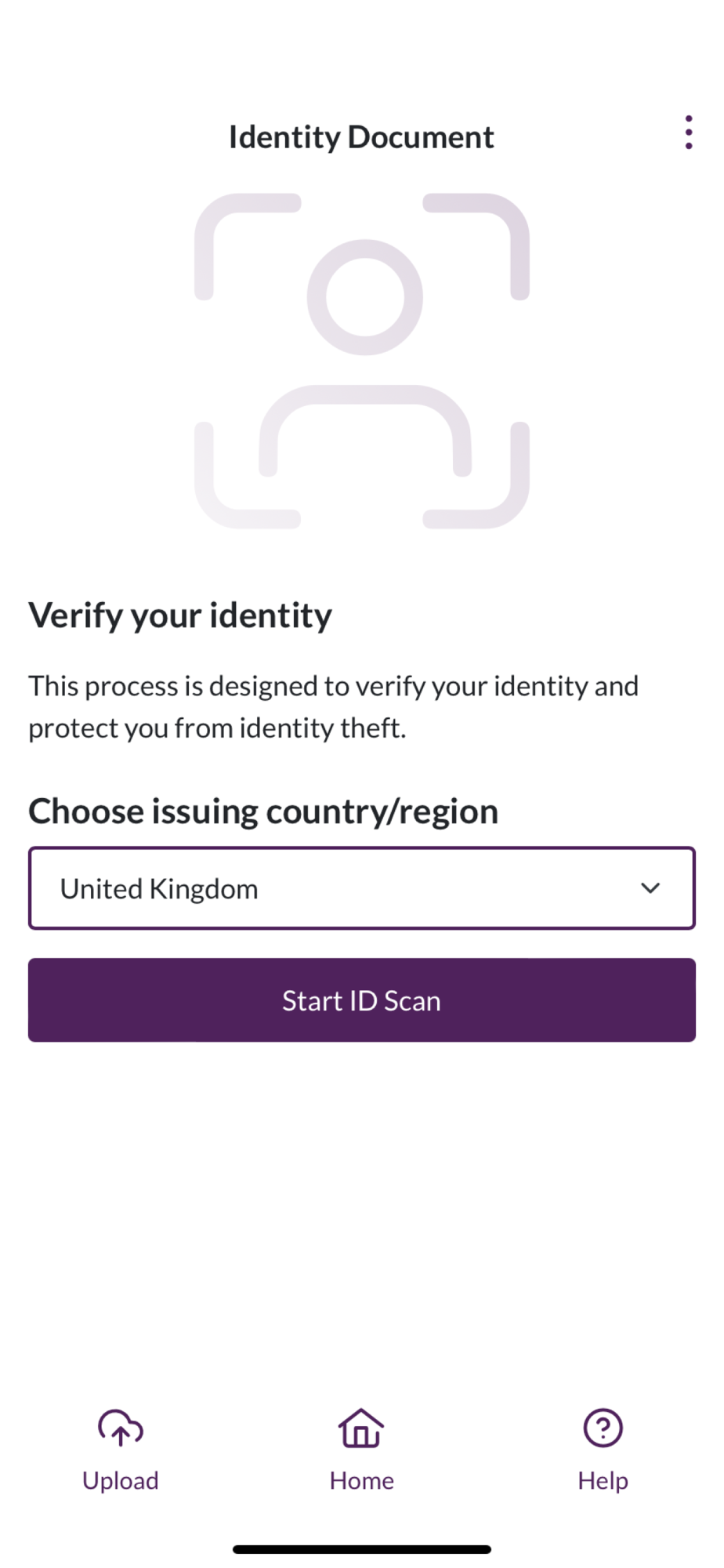The height and width of the screenshot is (1568, 724).
Task: Tap the Help question mark icon
Action: 603,1428
